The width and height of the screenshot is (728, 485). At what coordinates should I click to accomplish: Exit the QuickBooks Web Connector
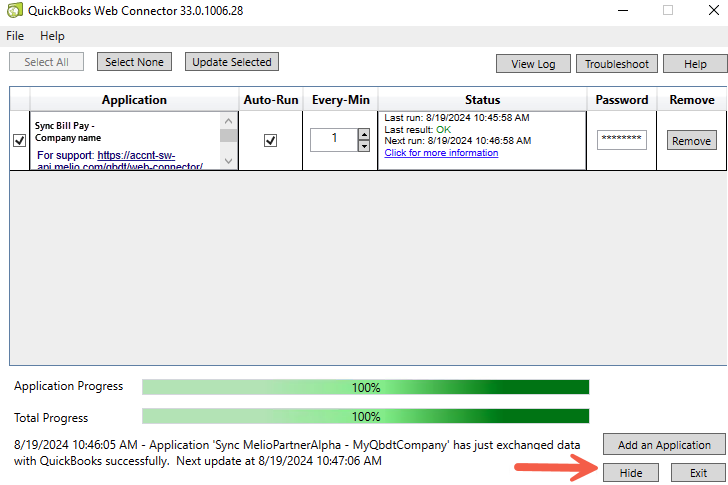pos(697,473)
